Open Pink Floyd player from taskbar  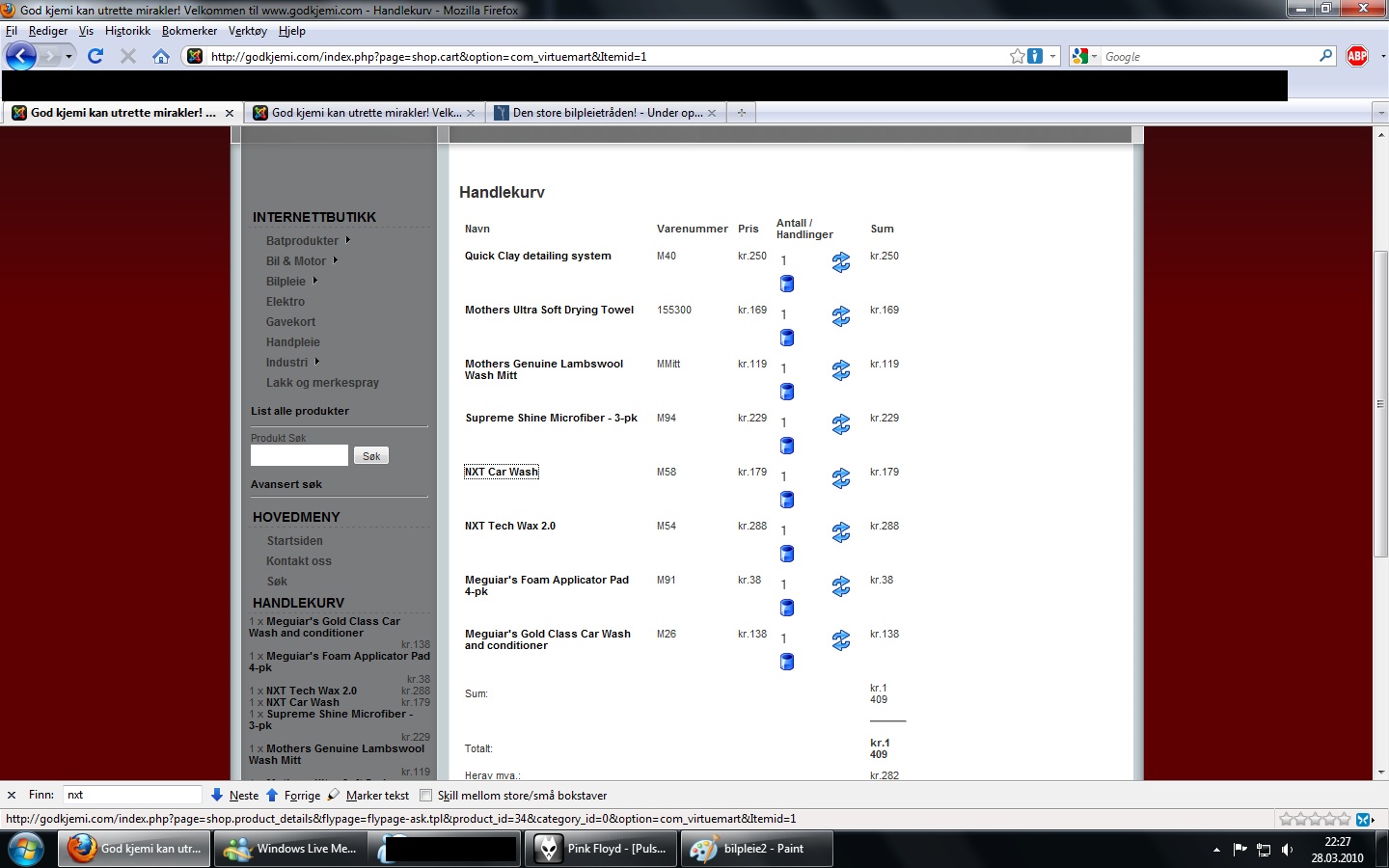(x=600, y=849)
